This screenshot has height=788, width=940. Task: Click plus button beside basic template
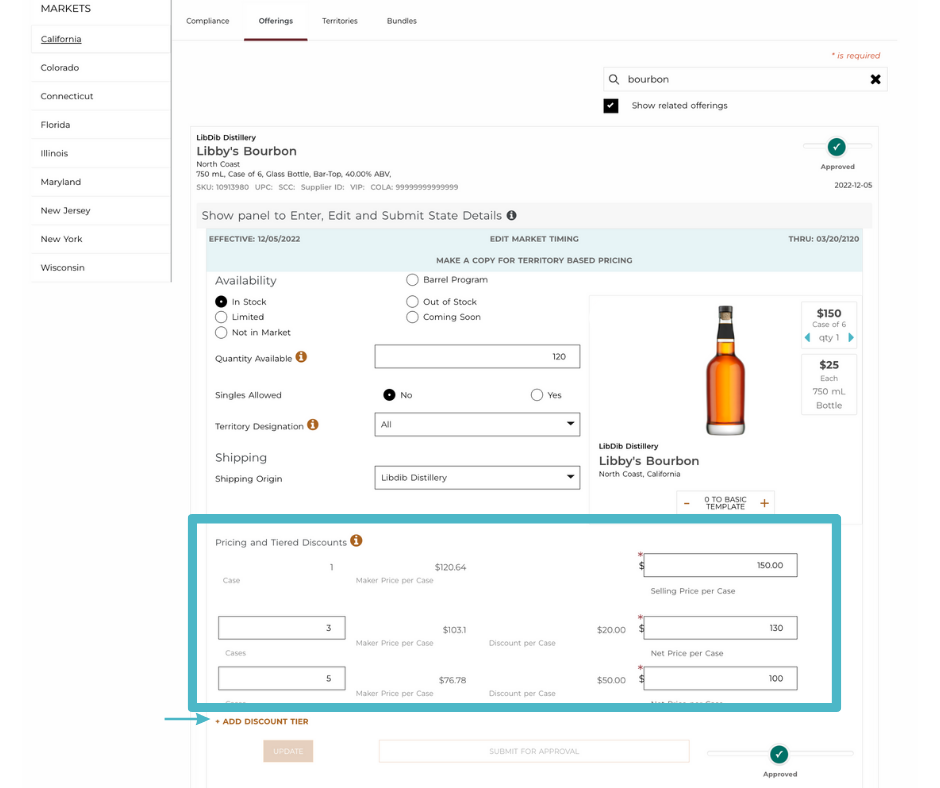click(764, 503)
